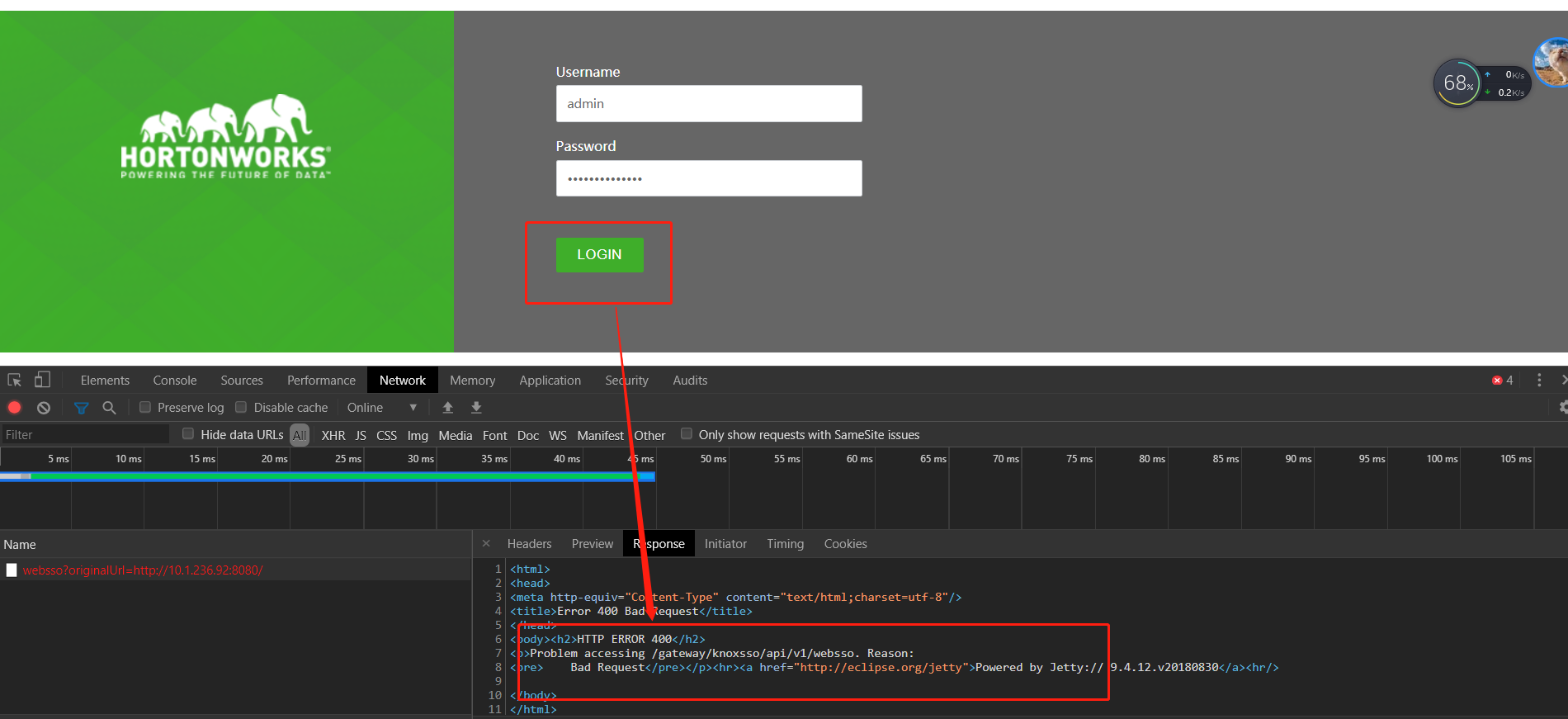Open the Sources tab
The height and width of the screenshot is (719, 1568).
point(242,380)
